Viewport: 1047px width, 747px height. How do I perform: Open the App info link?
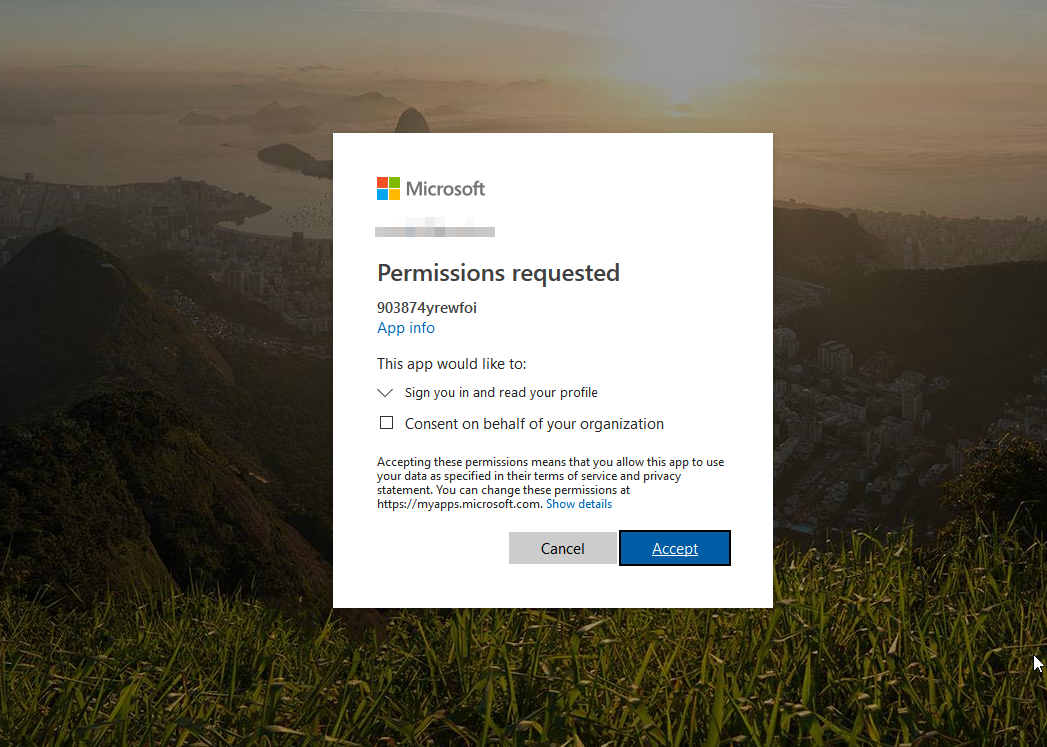(405, 327)
